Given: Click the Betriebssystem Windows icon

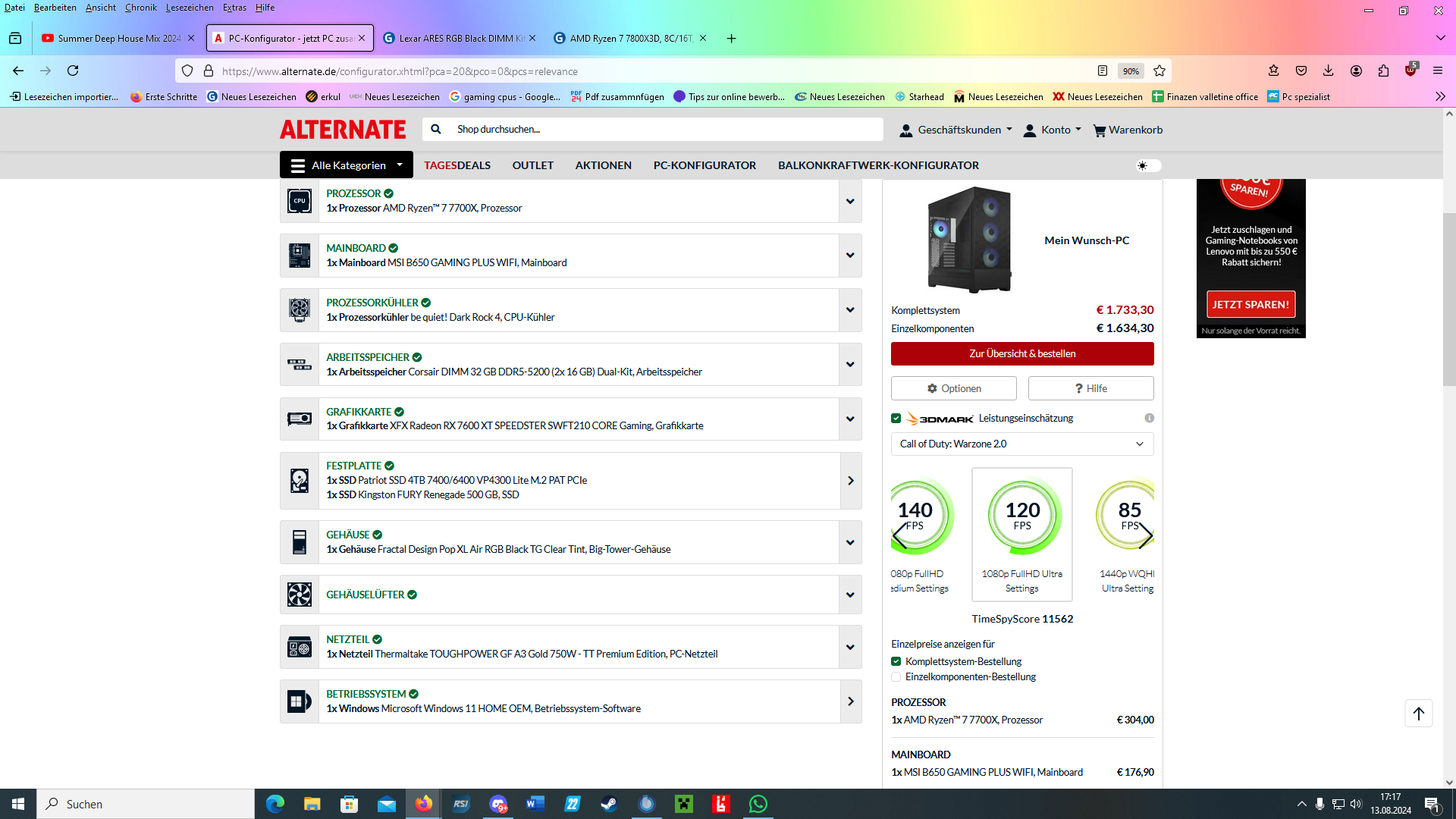Looking at the screenshot, I should pos(300,701).
